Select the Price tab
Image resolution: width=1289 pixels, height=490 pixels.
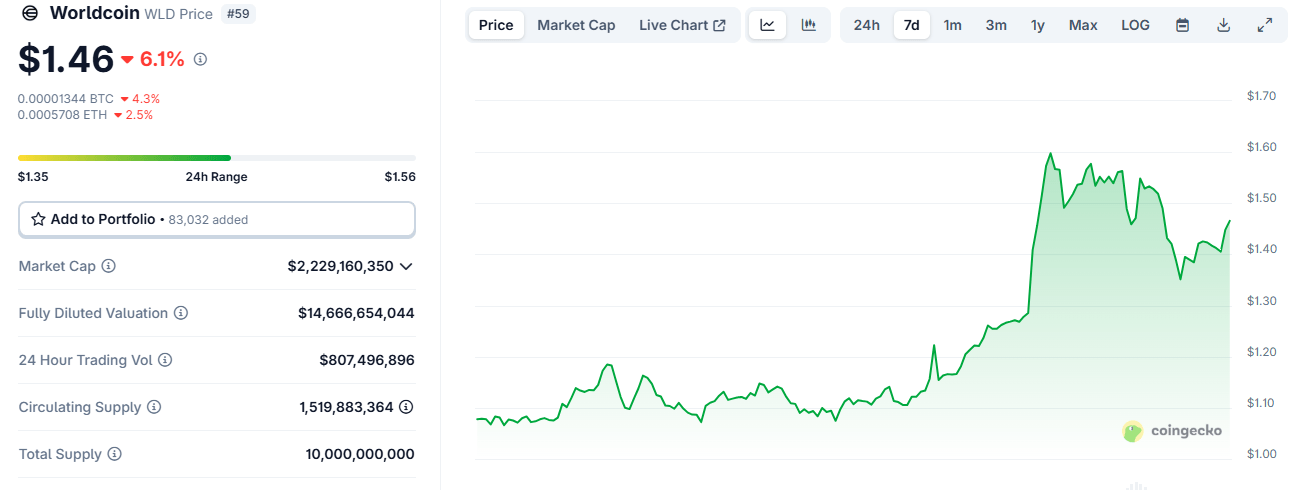click(x=496, y=25)
